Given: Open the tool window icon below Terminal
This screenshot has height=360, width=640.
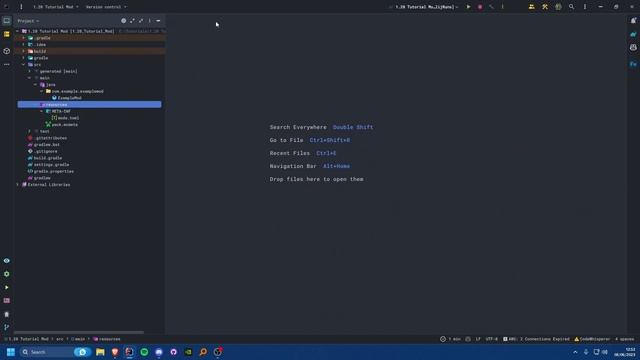Looking at the screenshot, I should click(7, 314).
